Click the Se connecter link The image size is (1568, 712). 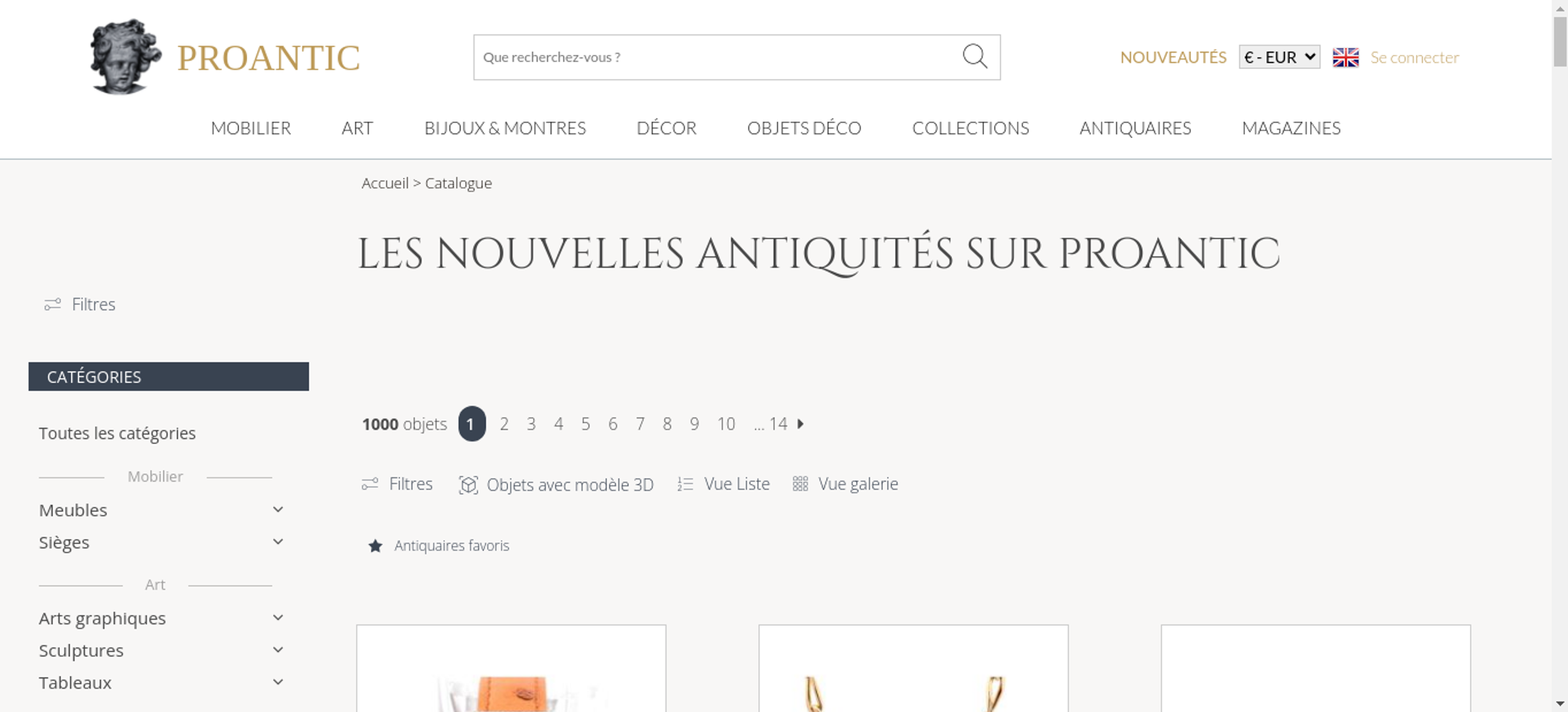pyautogui.click(x=1414, y=57)
